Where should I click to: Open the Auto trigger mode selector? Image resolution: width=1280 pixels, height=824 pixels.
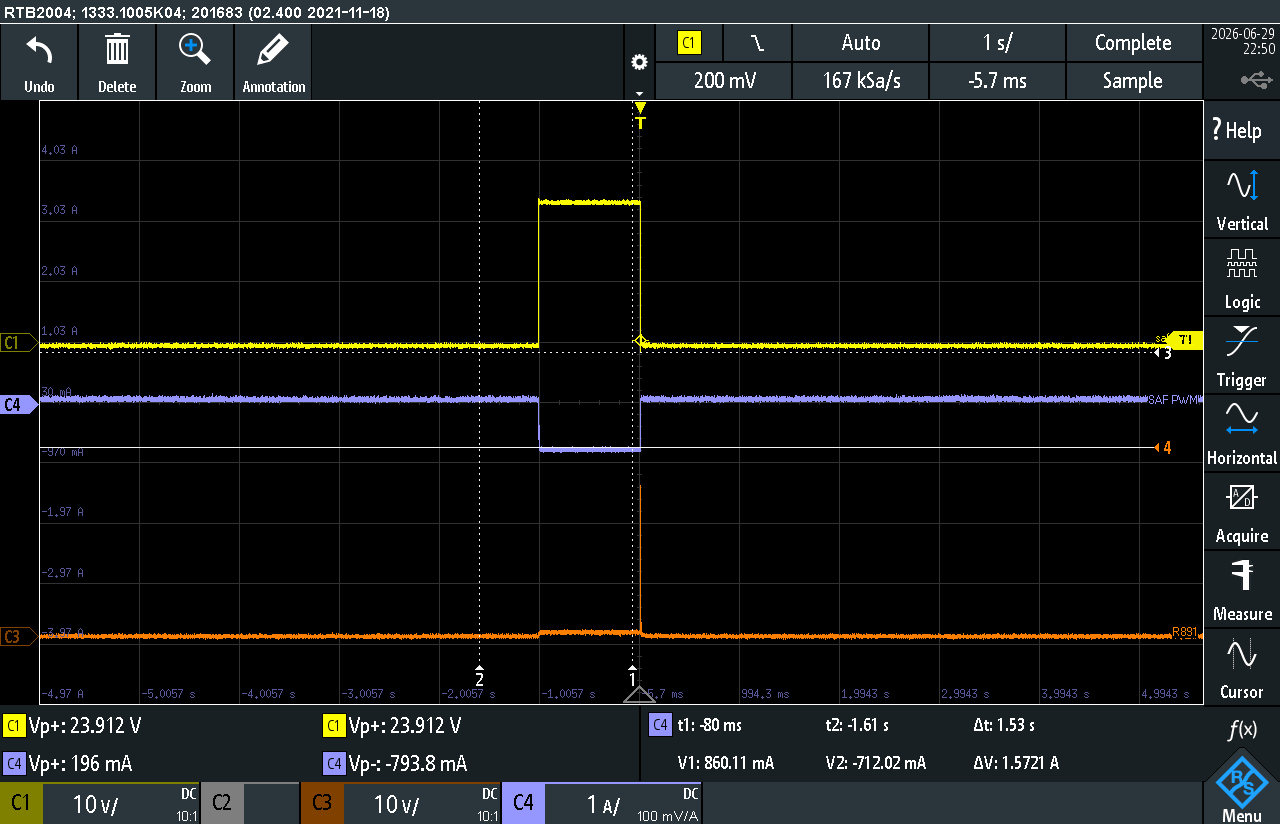coord(860,43)
